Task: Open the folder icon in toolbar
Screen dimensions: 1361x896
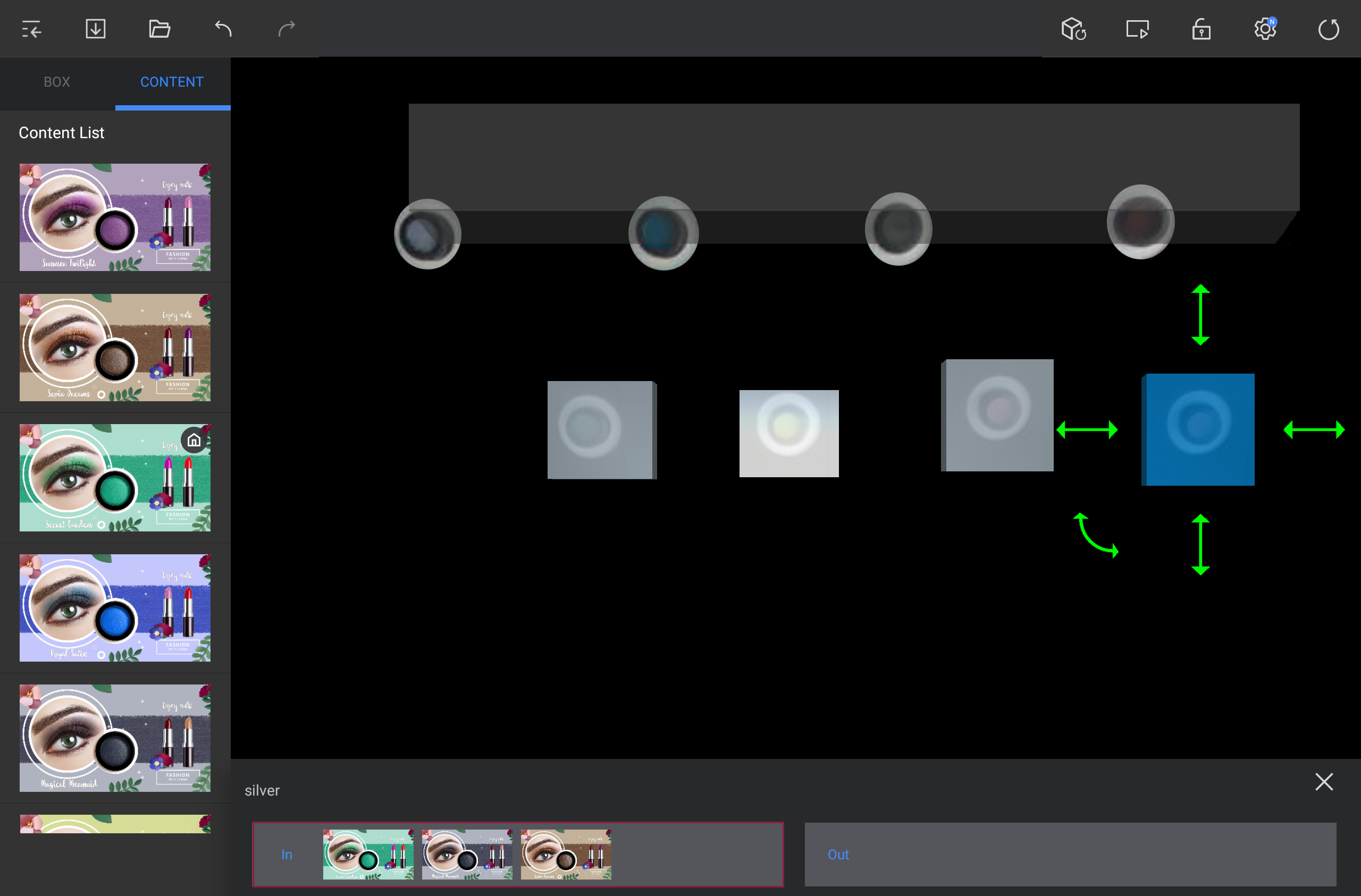Action: pos(159,29)
